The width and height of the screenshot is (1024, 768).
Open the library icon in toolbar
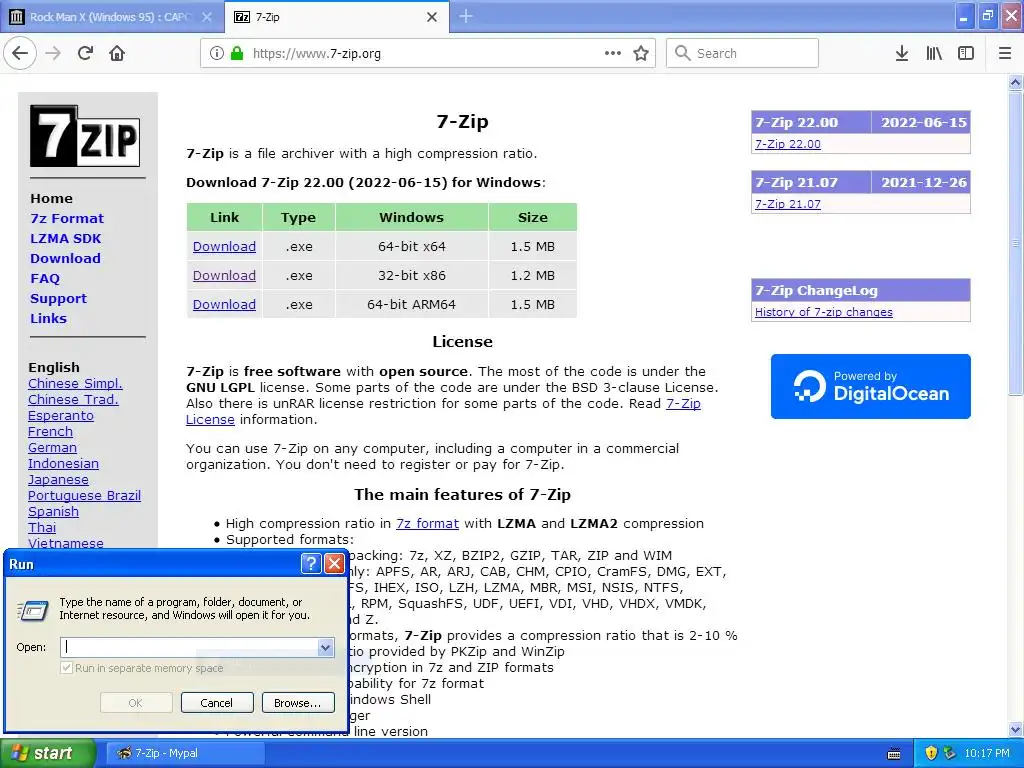(934, 53)
